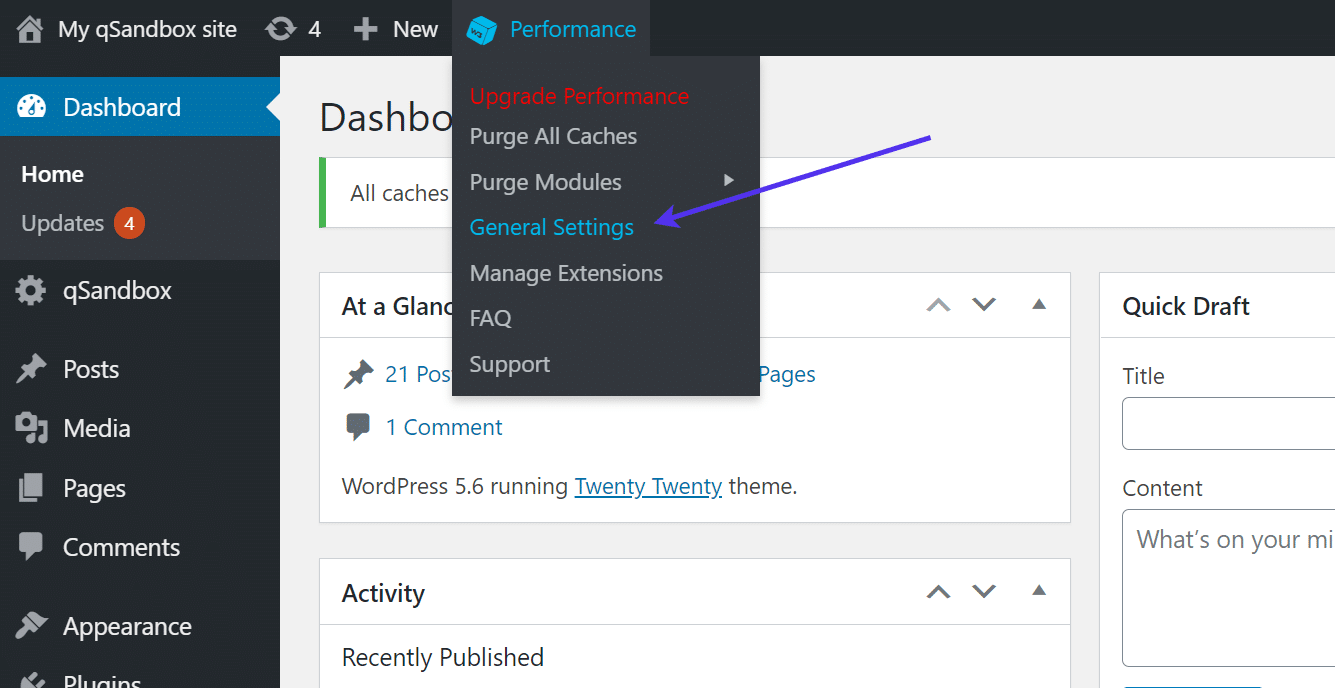Open the Twenty Twenty theme link

pyautogui.click(x=648, y=487)
